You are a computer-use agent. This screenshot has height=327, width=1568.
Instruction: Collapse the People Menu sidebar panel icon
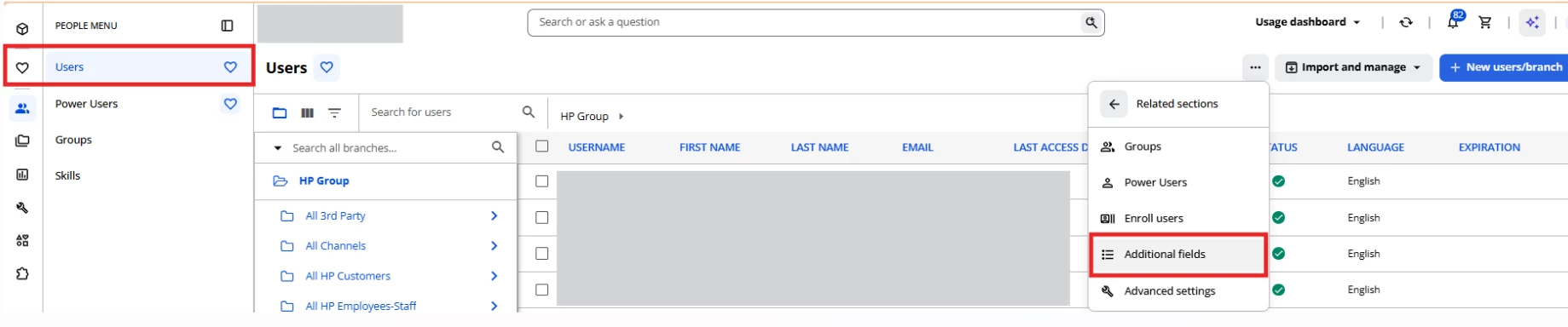click(227, 26)
